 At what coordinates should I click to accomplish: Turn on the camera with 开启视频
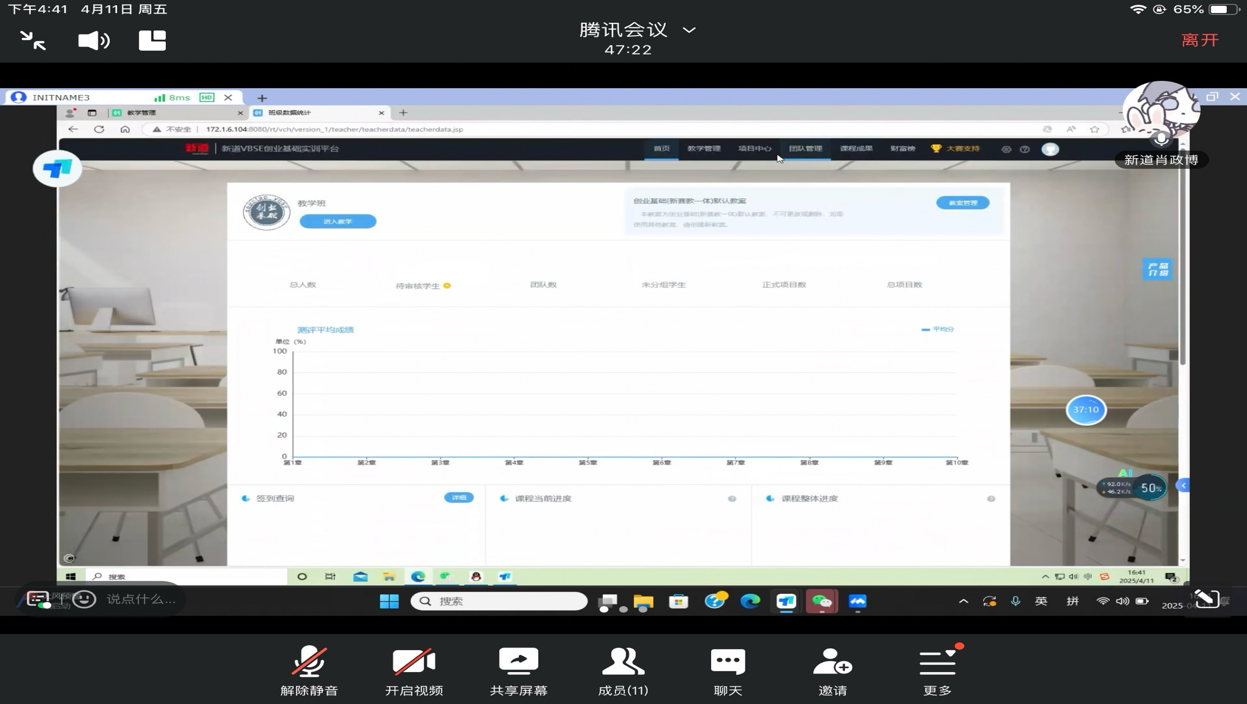click(x=414, y=671)
